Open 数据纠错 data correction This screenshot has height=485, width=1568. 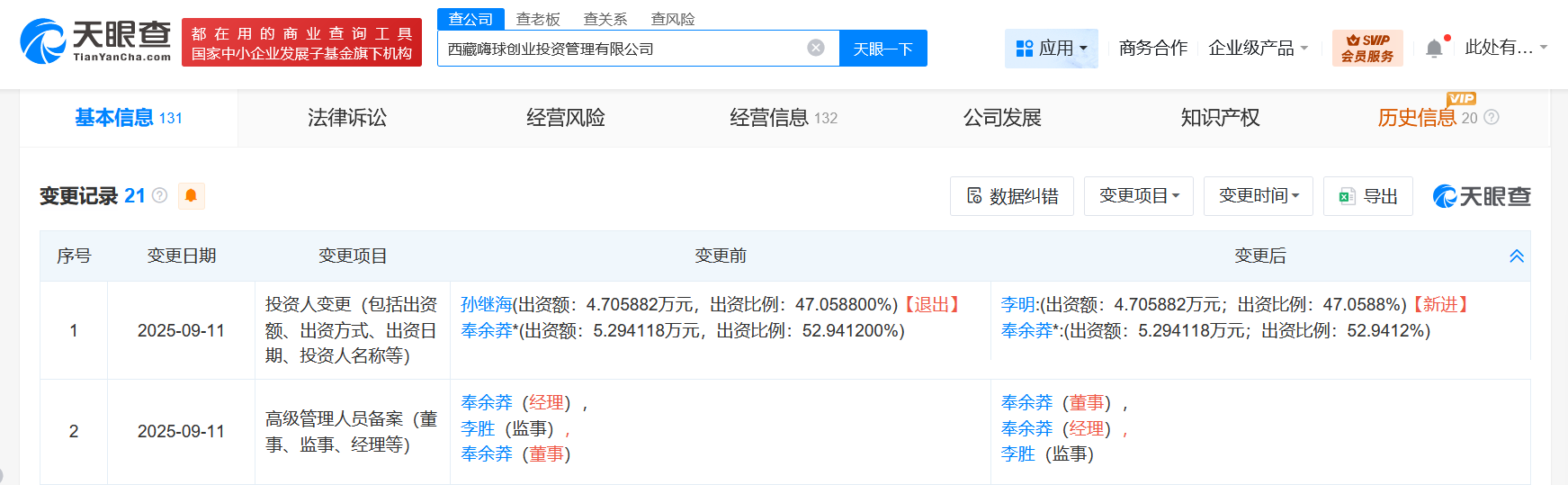pyautogui.click(x=1011, y=196)
